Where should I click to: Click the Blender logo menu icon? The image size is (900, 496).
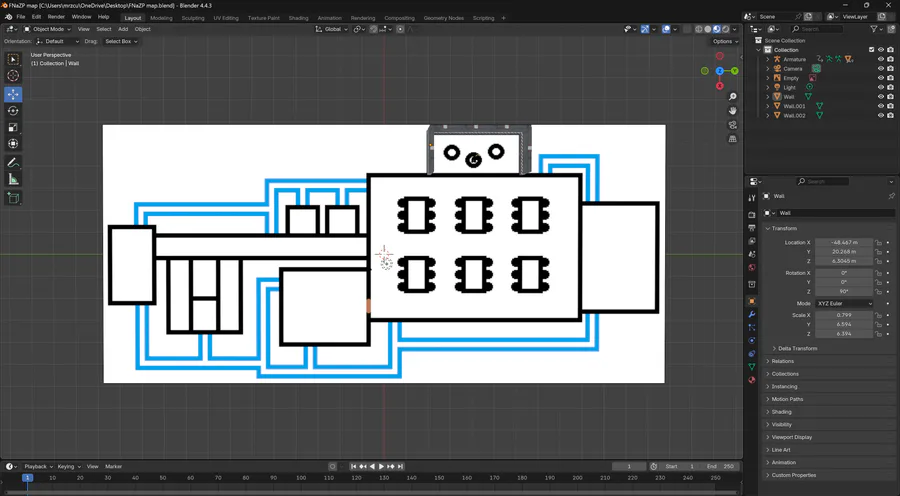[8, 17]
